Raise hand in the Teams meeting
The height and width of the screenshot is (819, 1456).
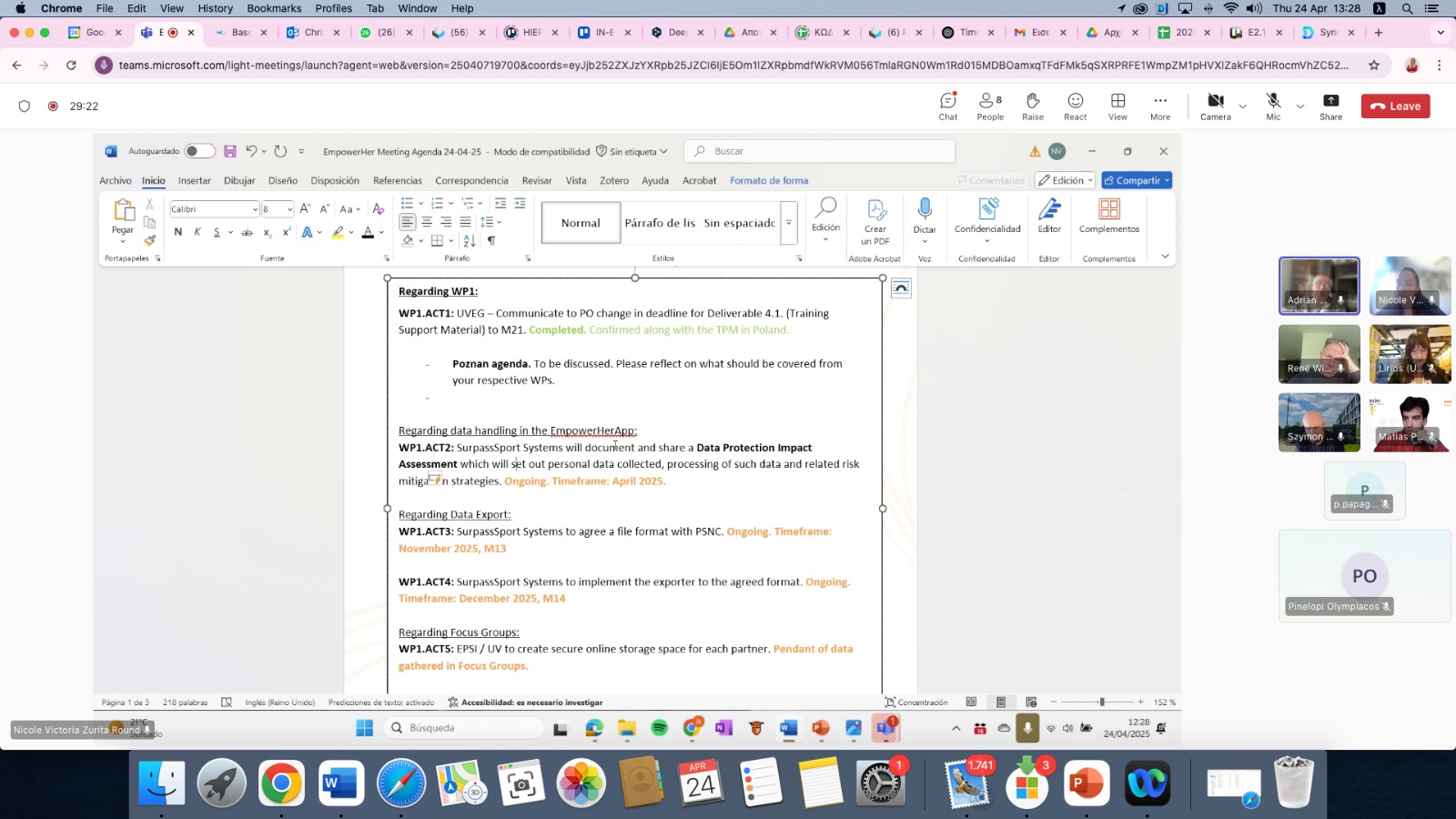click(x=1033, y=106)
